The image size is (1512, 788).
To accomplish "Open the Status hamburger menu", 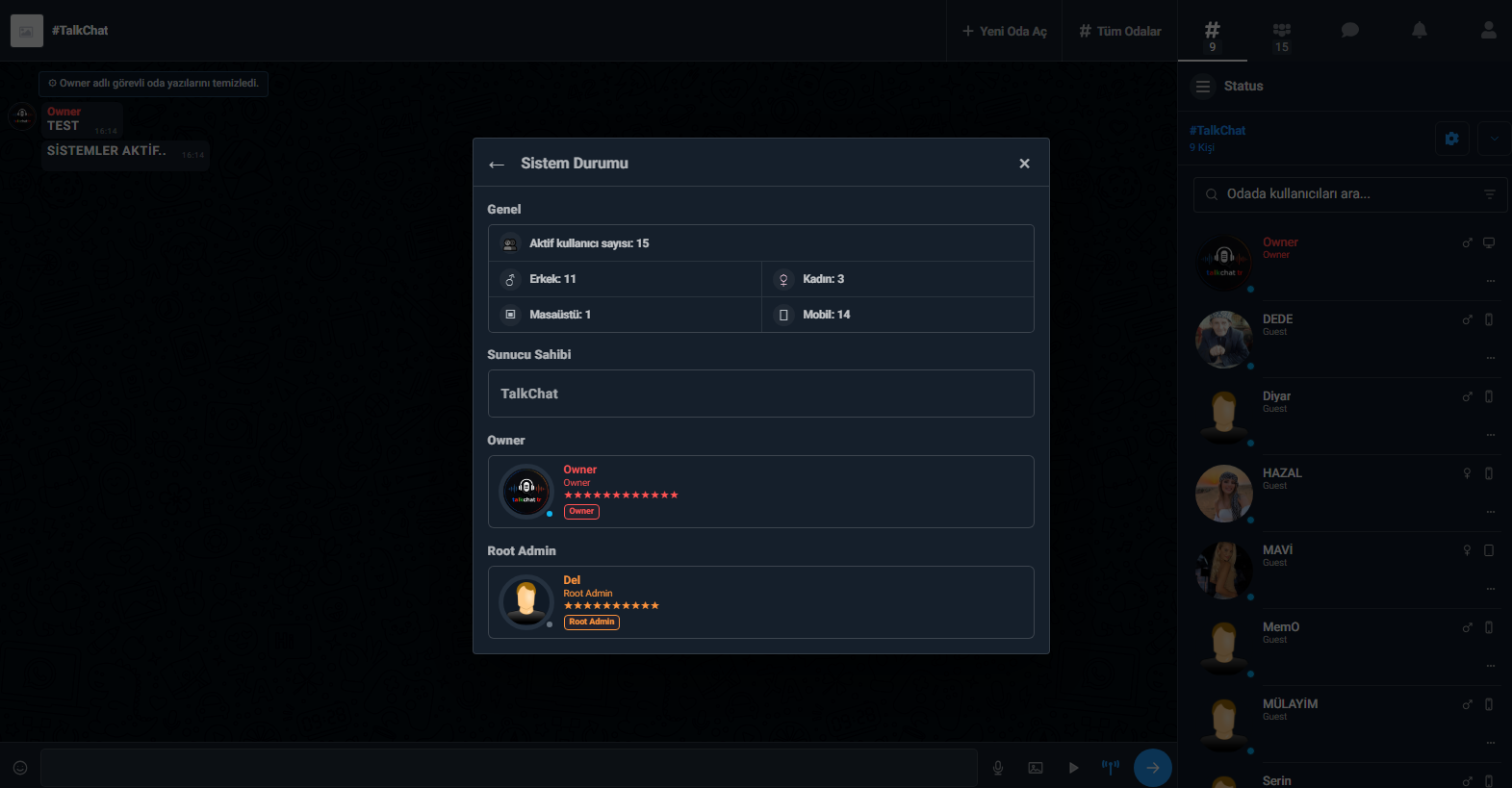I will (x=1203, y=87).
